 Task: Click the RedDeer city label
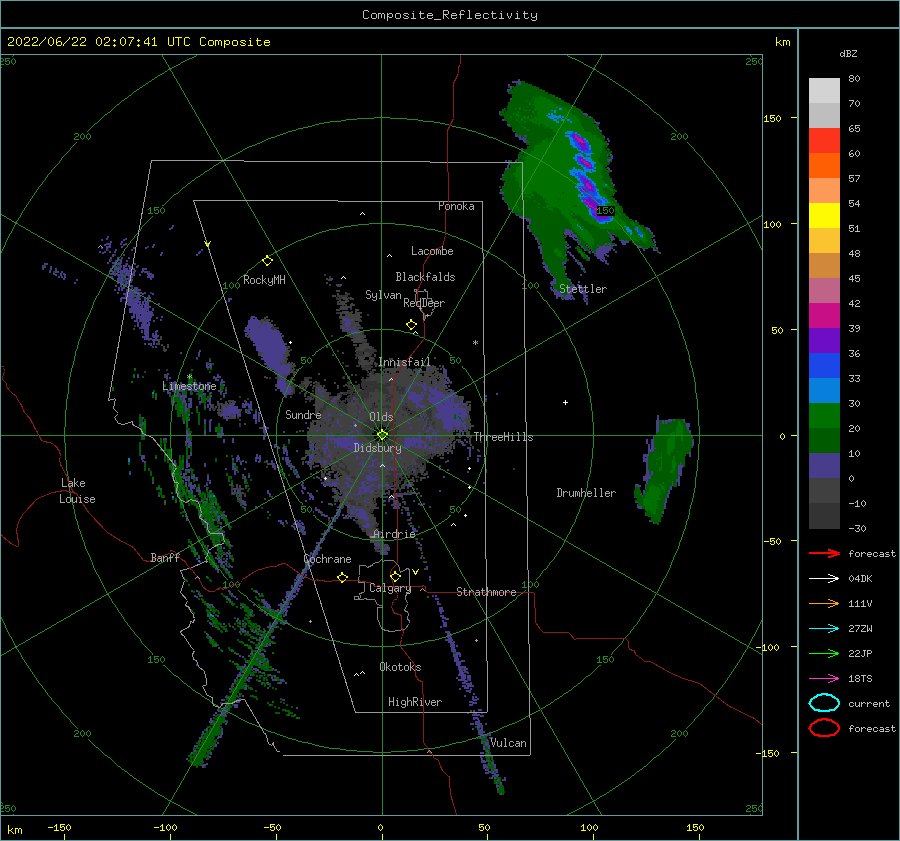(424, 303)
